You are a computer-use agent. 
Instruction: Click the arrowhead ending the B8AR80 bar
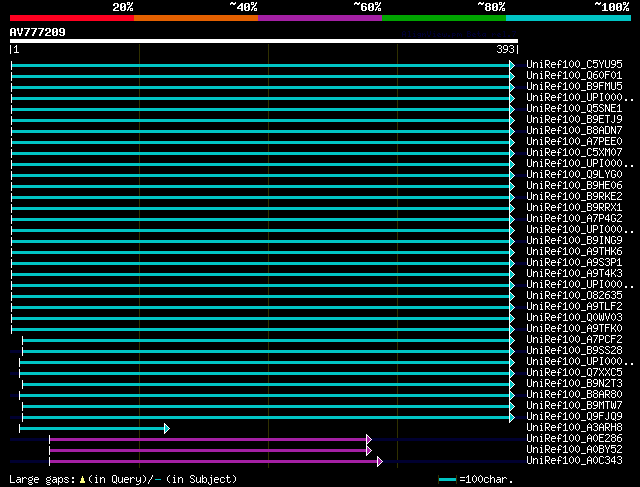pos(512,396)
